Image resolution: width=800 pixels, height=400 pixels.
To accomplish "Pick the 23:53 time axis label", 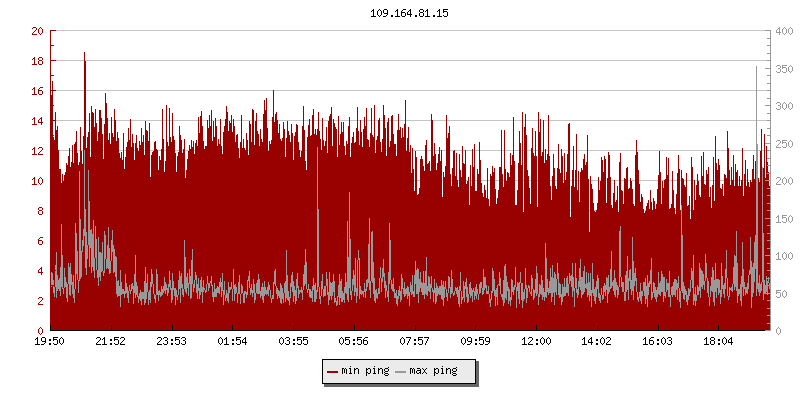I will 172,341.
